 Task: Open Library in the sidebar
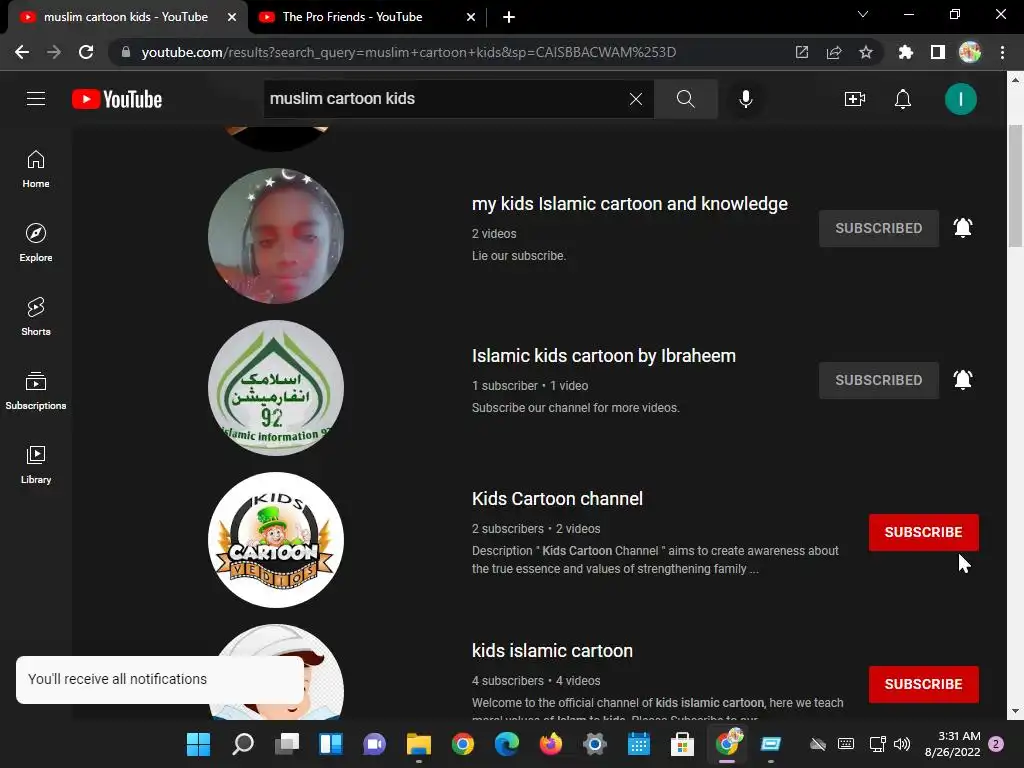tap(36, 464)
